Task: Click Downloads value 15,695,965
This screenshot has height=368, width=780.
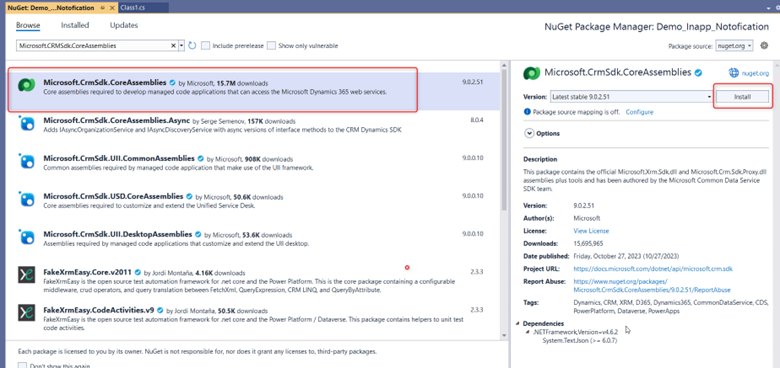Action: pyautogui.click(x=589, y=243)
